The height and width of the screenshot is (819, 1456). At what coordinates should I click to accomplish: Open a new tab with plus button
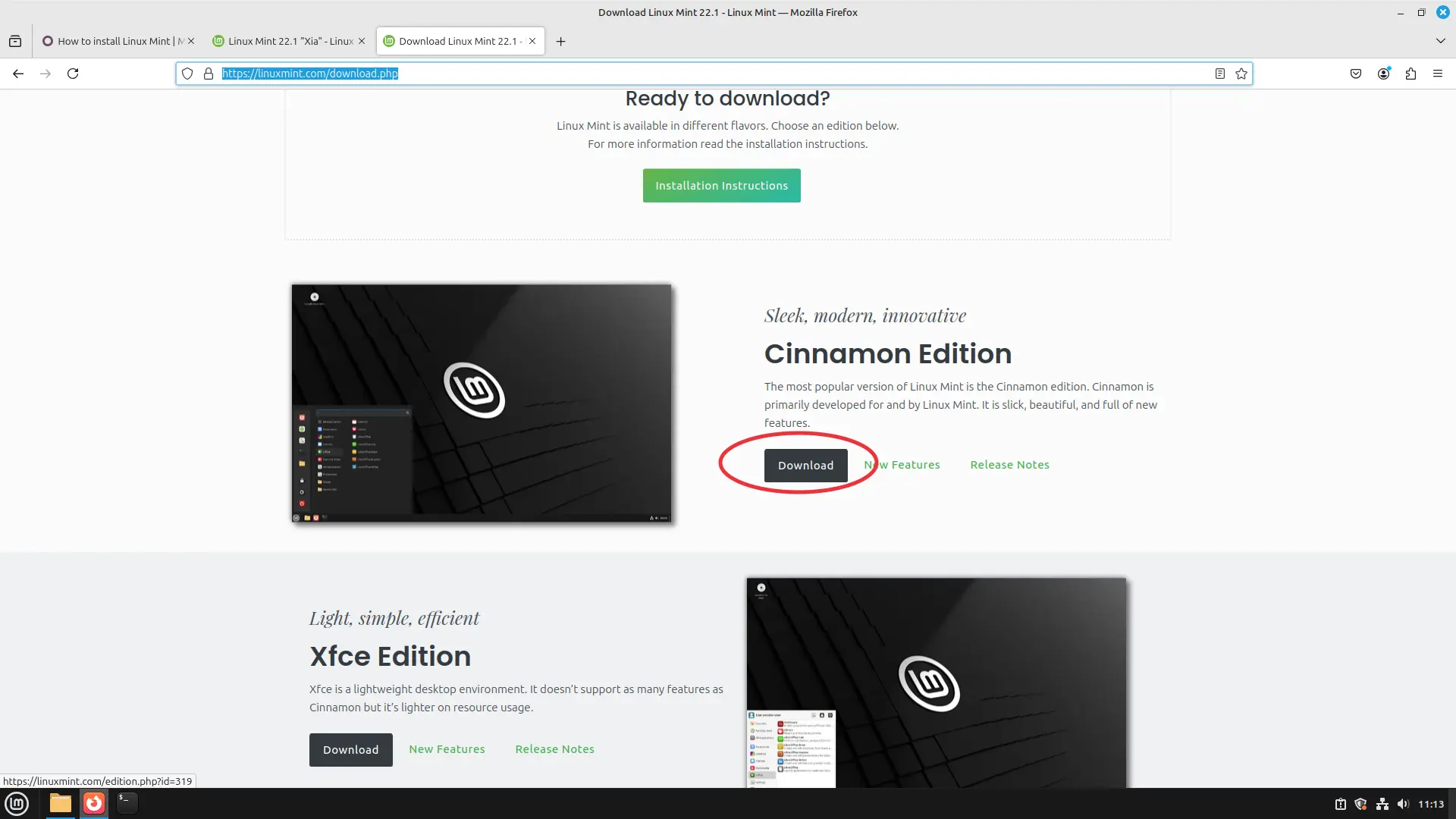561,41
